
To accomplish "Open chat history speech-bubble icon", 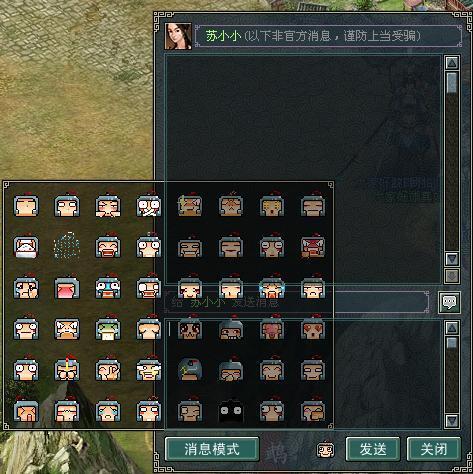I will point(449,302).
